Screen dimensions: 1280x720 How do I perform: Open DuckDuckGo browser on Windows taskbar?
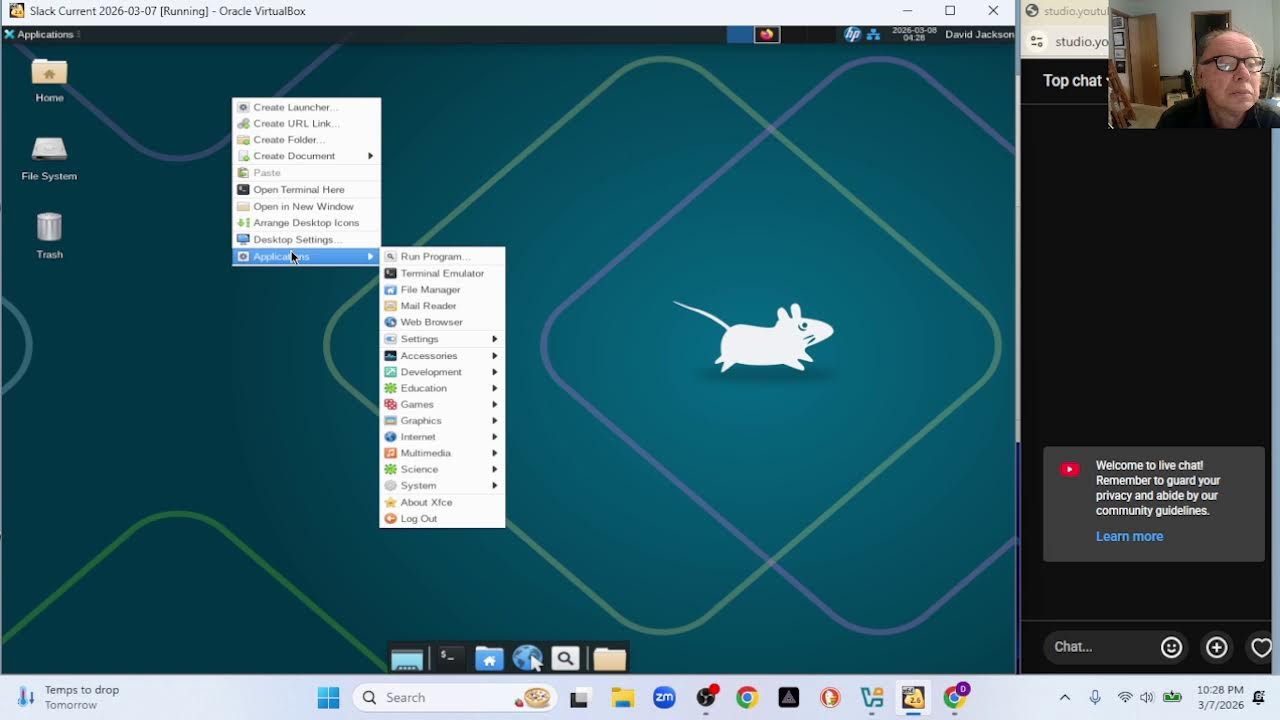pyautogui.click(x=830, y=698)
